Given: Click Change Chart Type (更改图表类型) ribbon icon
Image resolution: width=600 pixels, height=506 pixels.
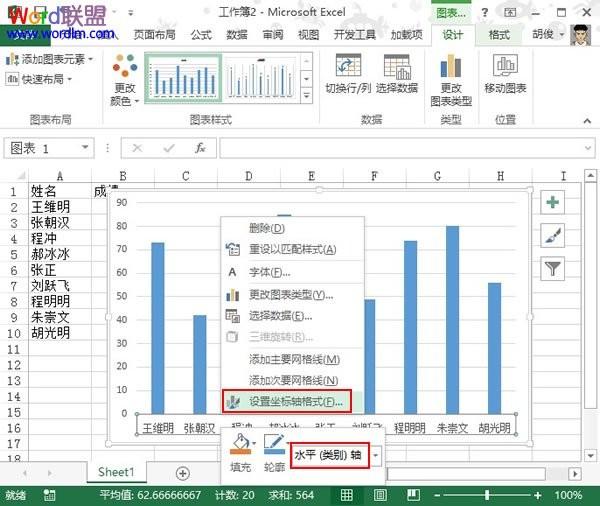Looking at the screenshot, I should pos(451,69).
